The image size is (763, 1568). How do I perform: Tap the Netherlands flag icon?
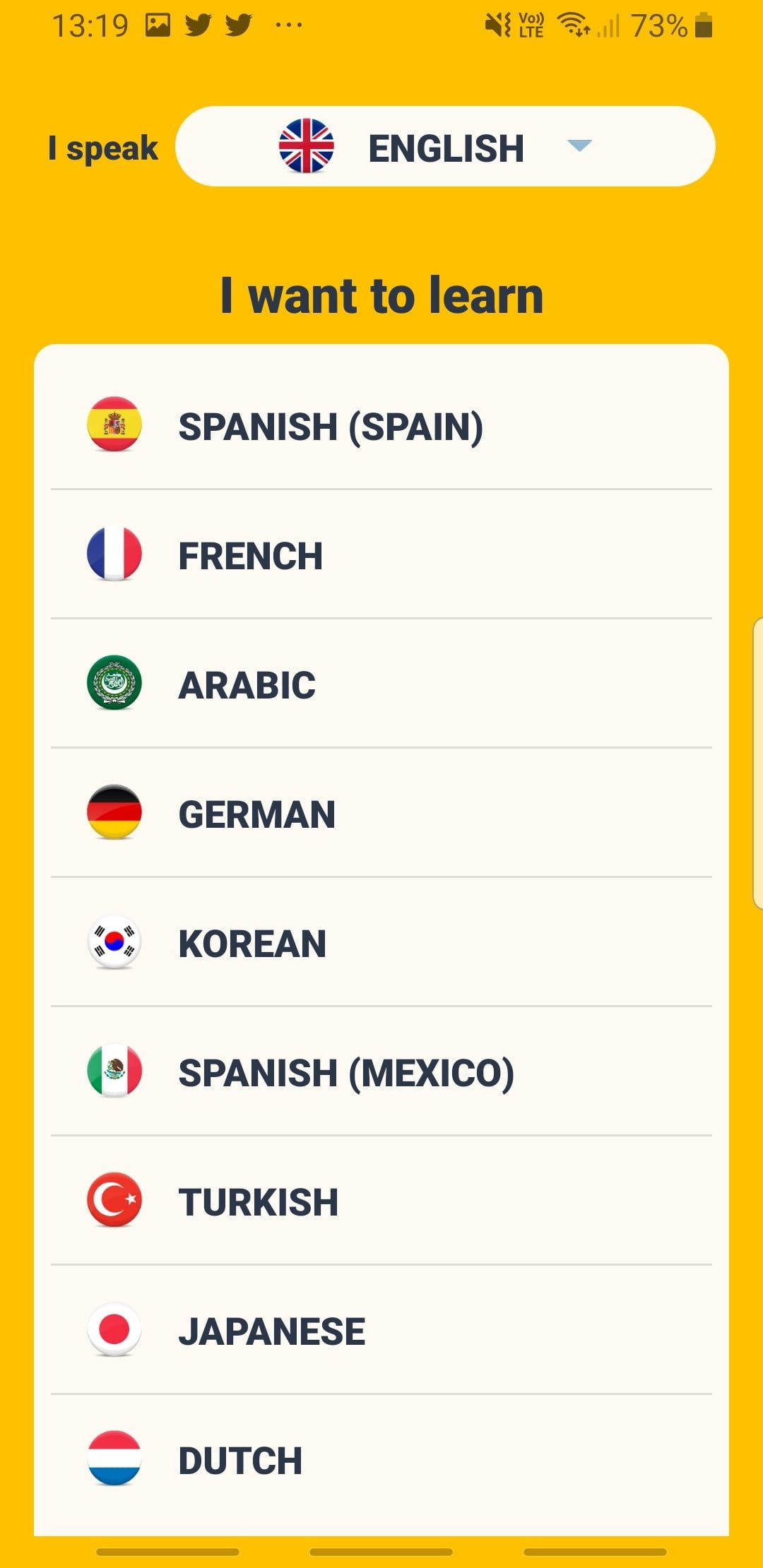pyautogui.click(x=114, y=1459)
